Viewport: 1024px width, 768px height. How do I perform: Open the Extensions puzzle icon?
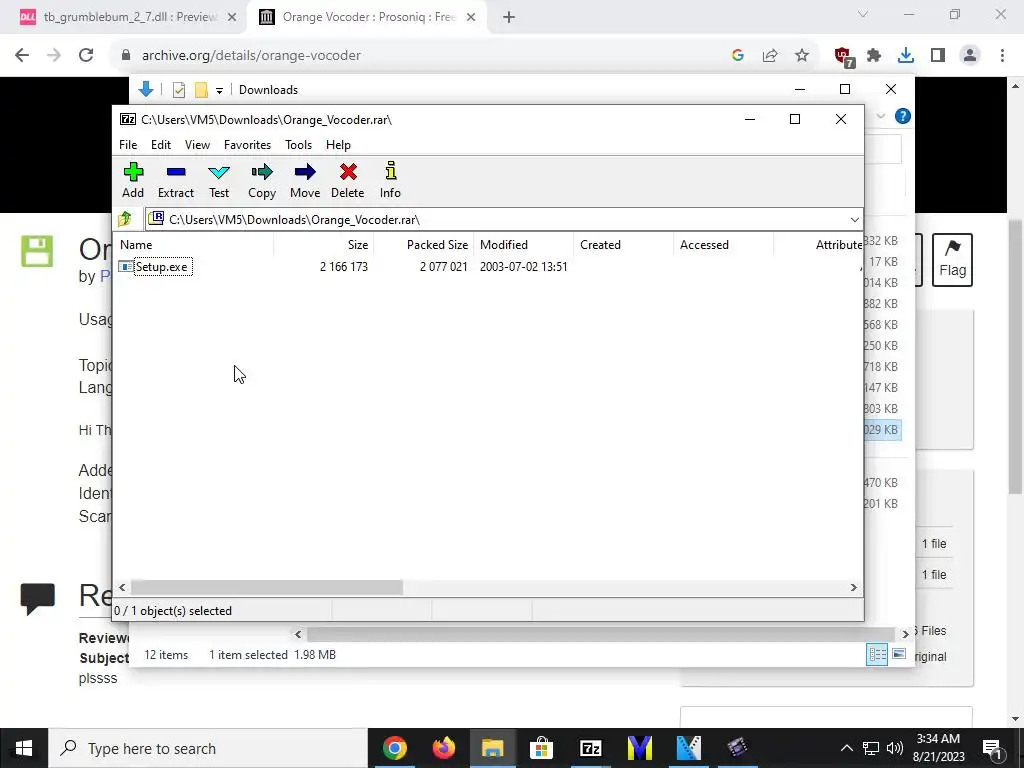pos(874,56)
